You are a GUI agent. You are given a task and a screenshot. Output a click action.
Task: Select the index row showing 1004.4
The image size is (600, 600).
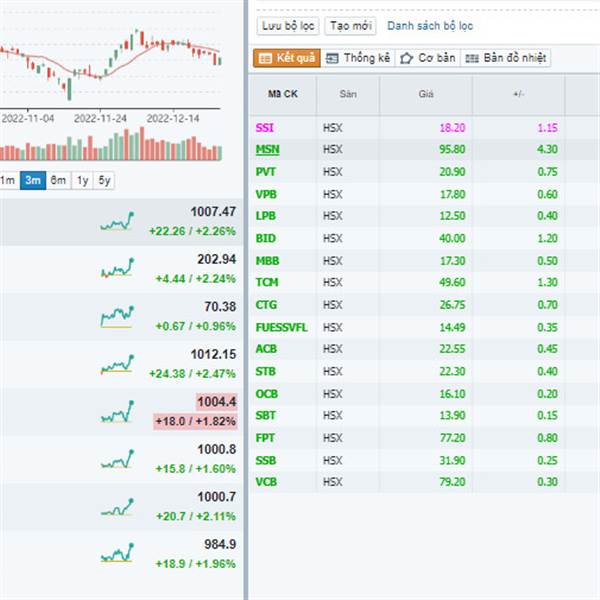(x=121, y=412)
